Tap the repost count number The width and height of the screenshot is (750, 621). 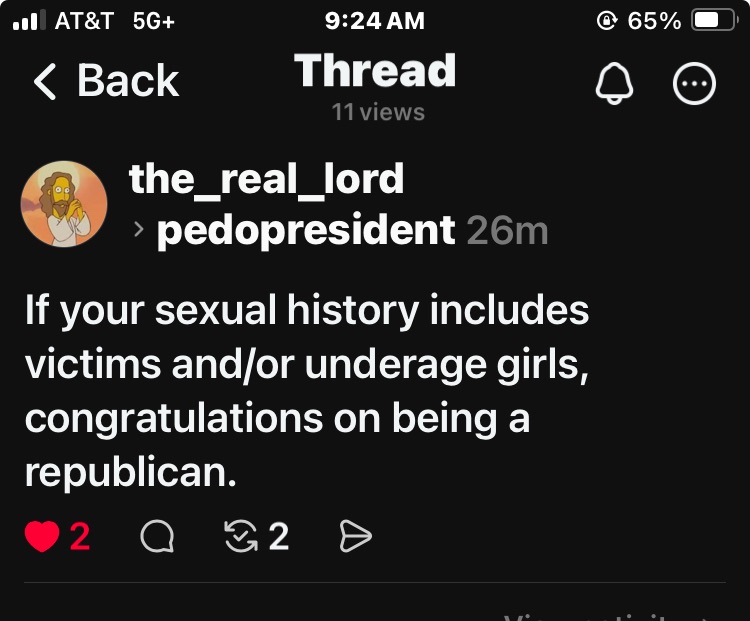click(279, 537)
